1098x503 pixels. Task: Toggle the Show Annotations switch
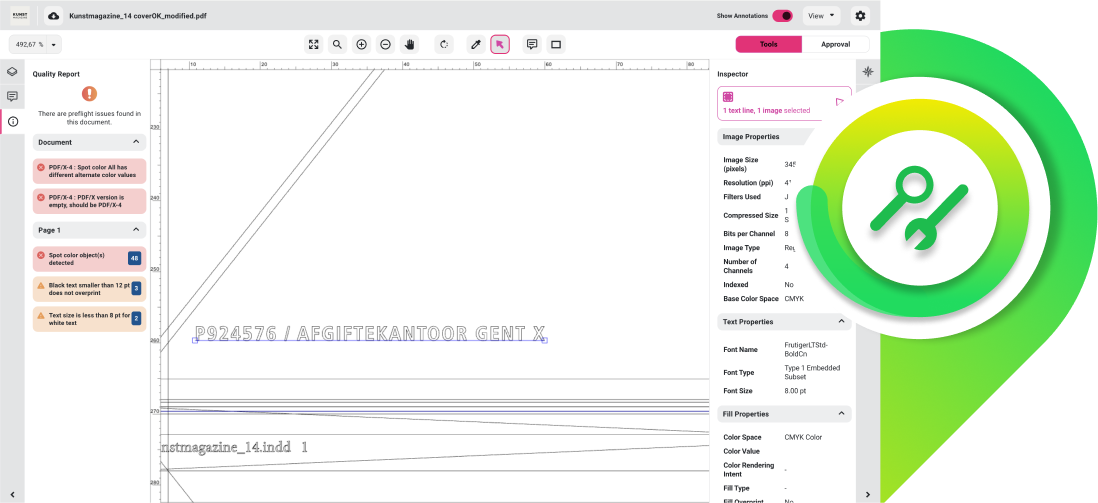pos(782,15)
